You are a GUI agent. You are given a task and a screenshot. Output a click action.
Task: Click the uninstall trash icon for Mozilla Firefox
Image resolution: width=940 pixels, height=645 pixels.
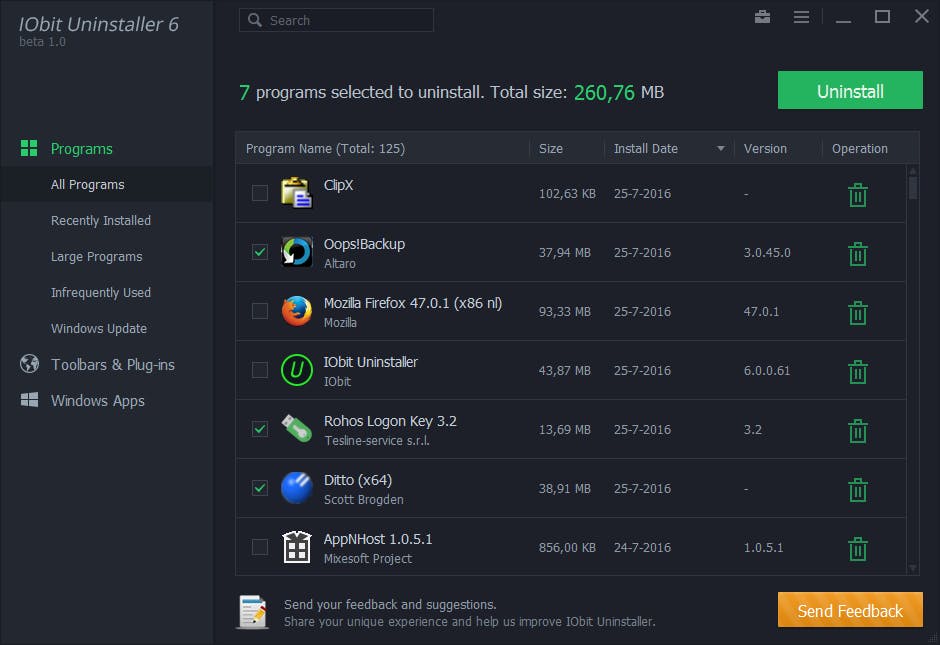click(857, 313)
